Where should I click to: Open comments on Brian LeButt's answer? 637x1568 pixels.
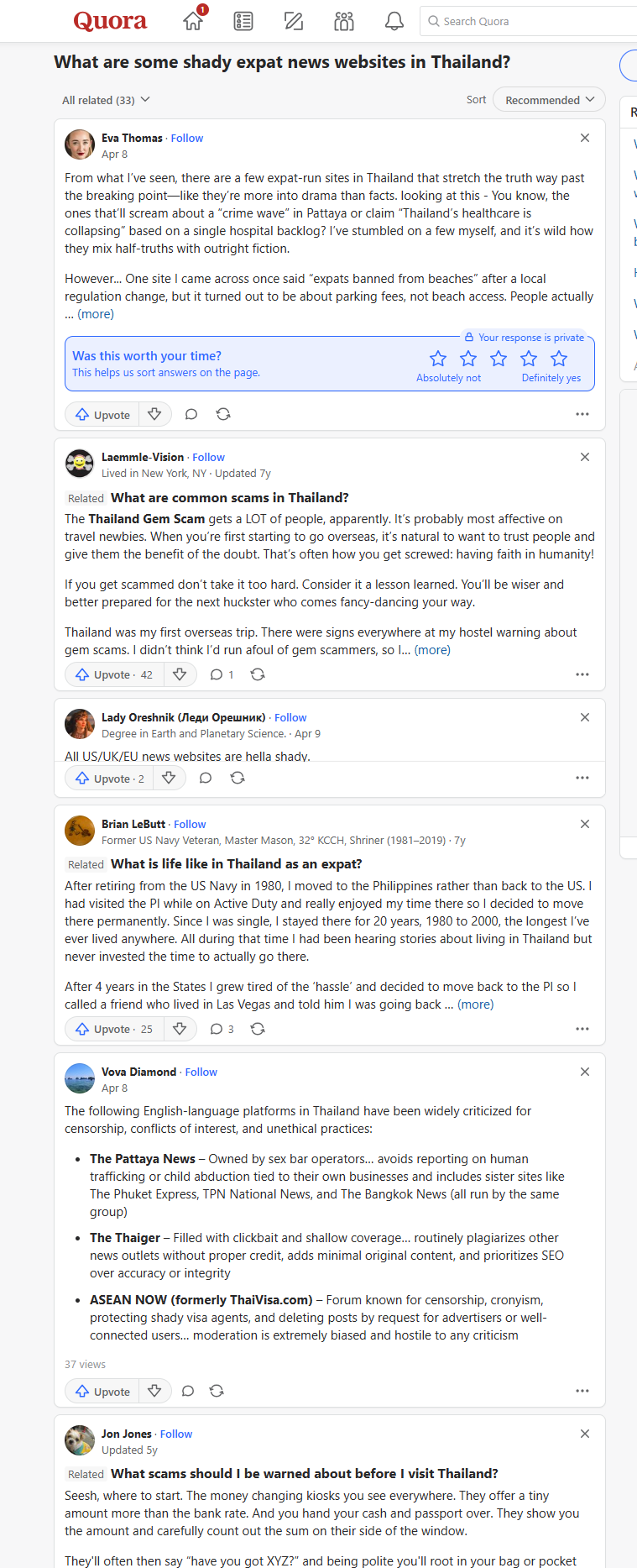tap(222, 1029)
